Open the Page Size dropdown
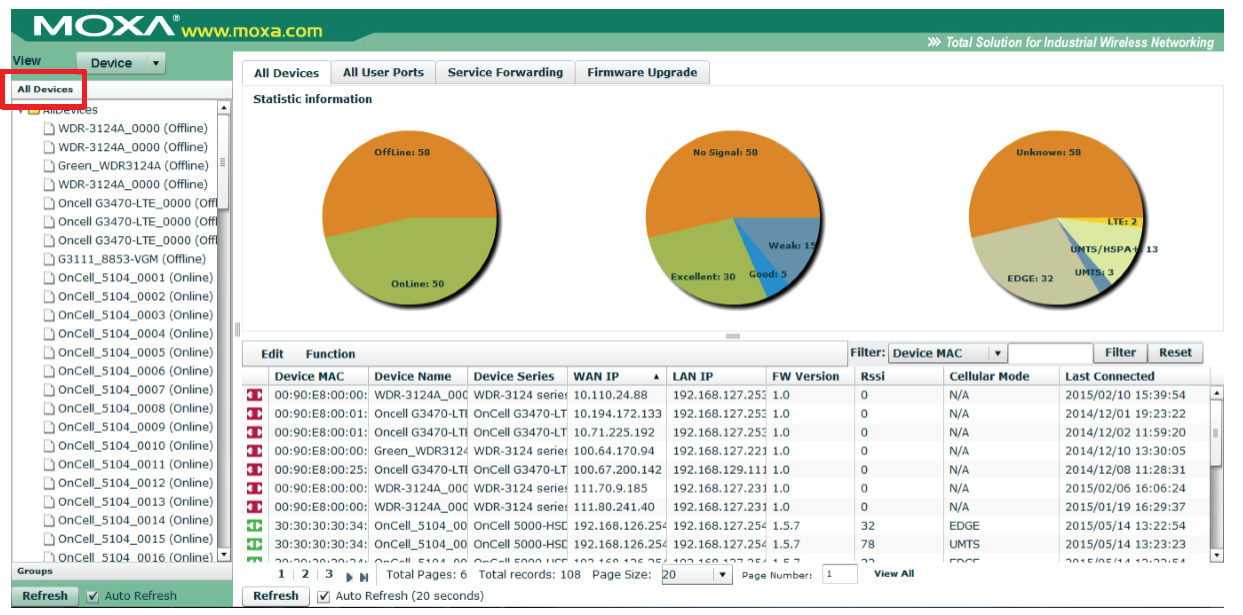1243x615 pixels. point(722,575)
